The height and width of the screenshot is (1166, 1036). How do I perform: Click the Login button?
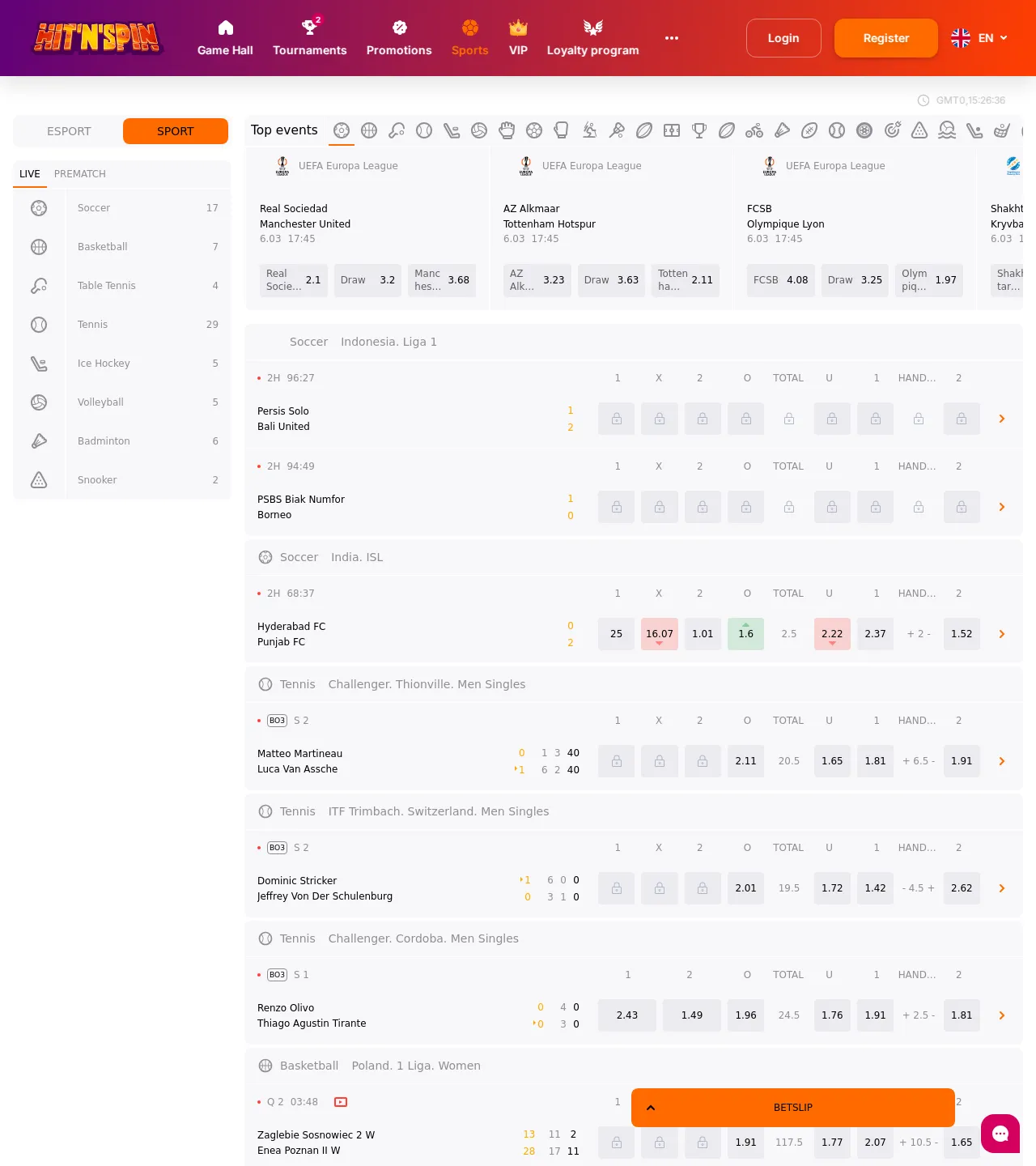(783, 38)
